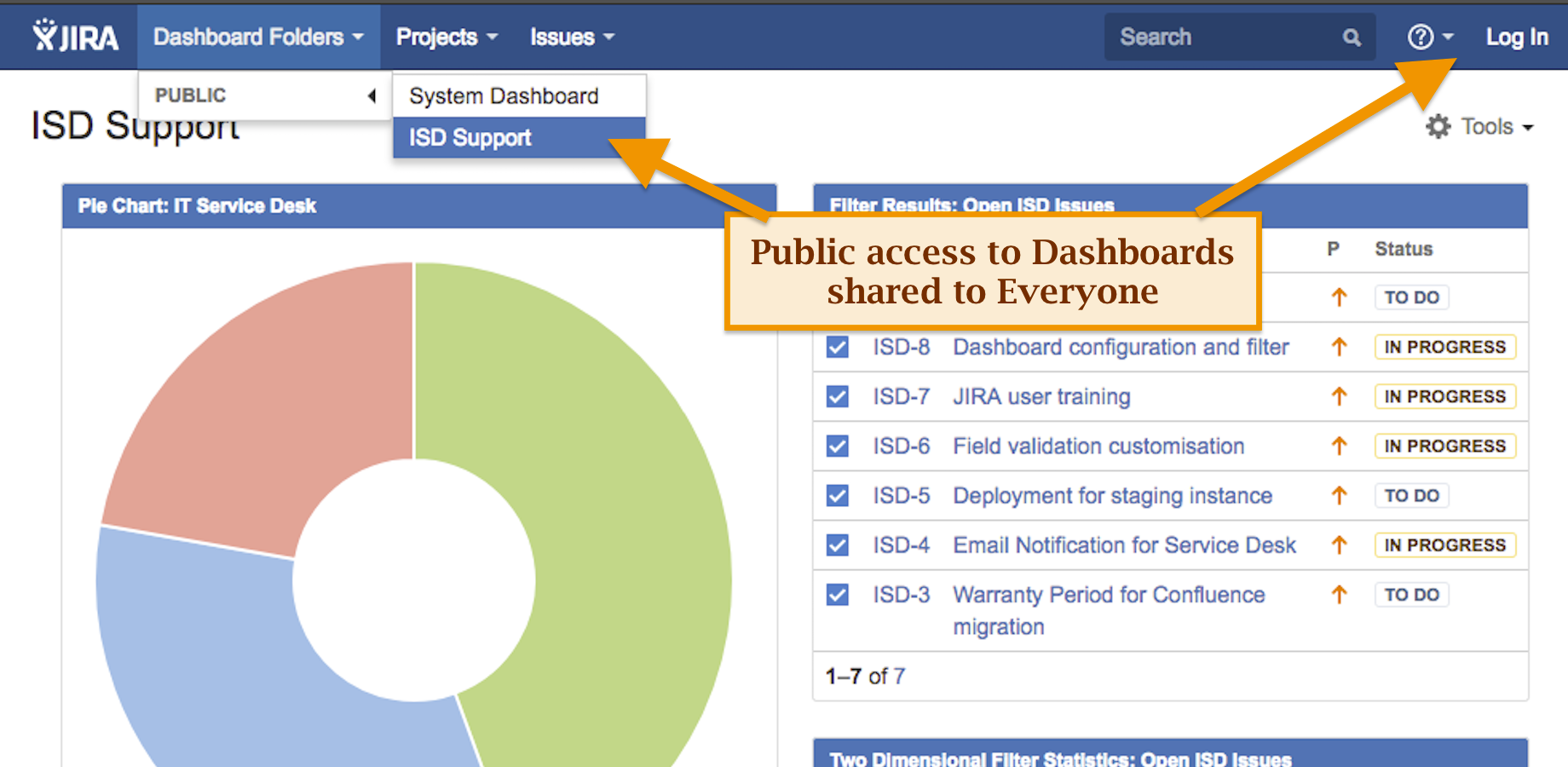Open Field validation customisation issue
Viewport: 1568px width, 767px height.
[x=1098, y=446]
